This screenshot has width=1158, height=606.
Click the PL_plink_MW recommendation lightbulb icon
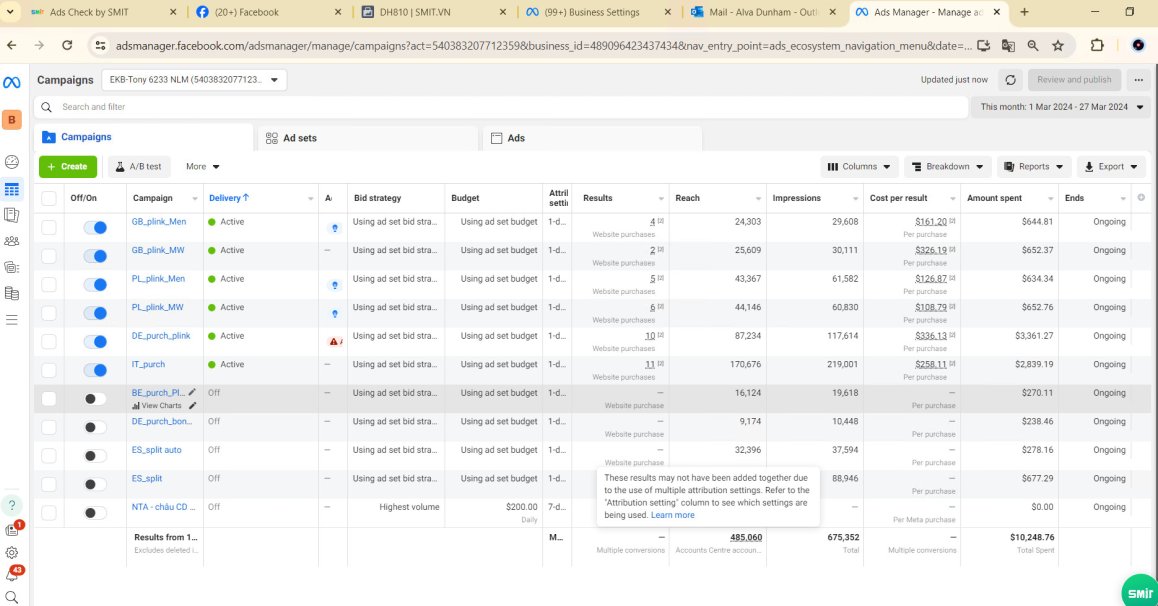(335, 314)
